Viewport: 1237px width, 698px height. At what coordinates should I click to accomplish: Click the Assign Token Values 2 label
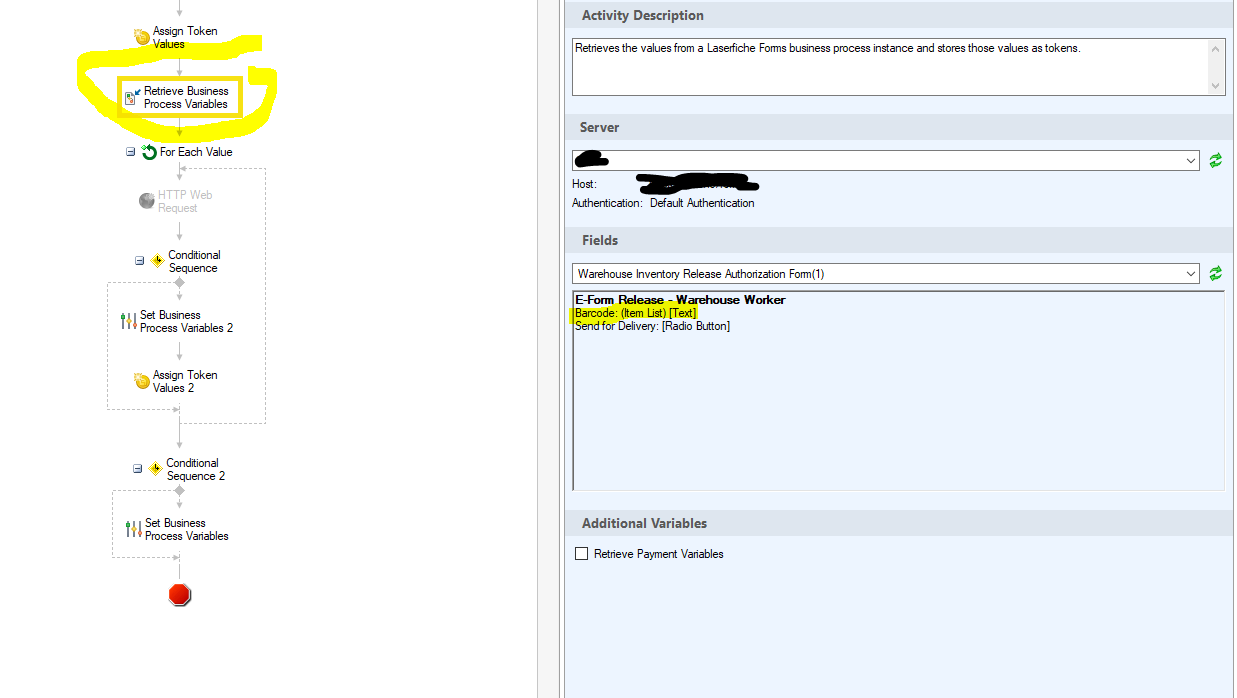pos(185,381)
